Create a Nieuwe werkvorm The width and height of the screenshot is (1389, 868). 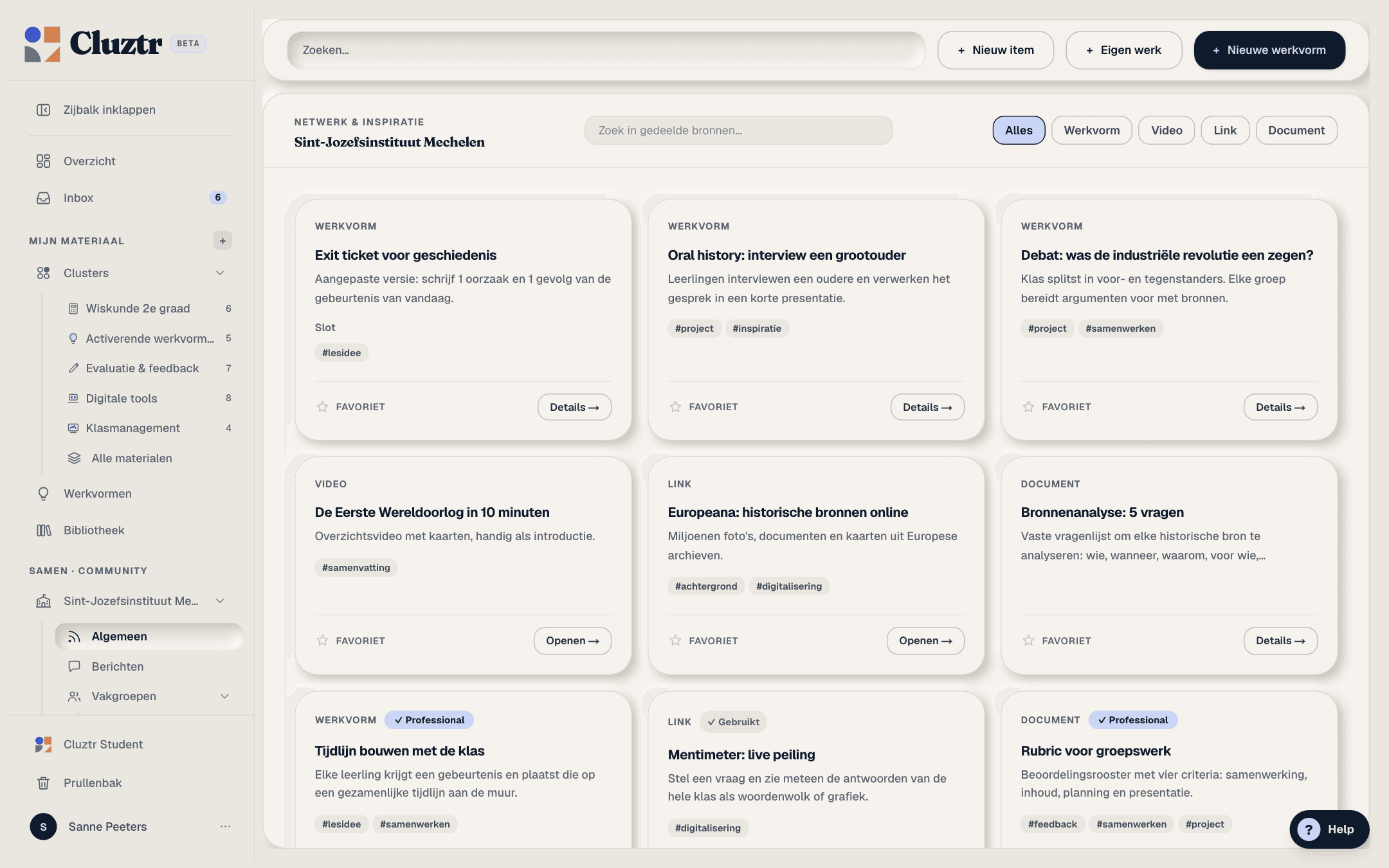point(1269,50)
